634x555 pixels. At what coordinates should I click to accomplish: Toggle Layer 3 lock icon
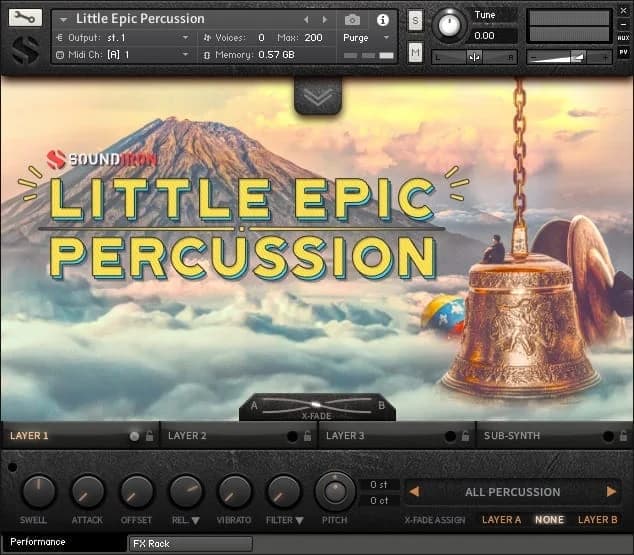(465, 436)
